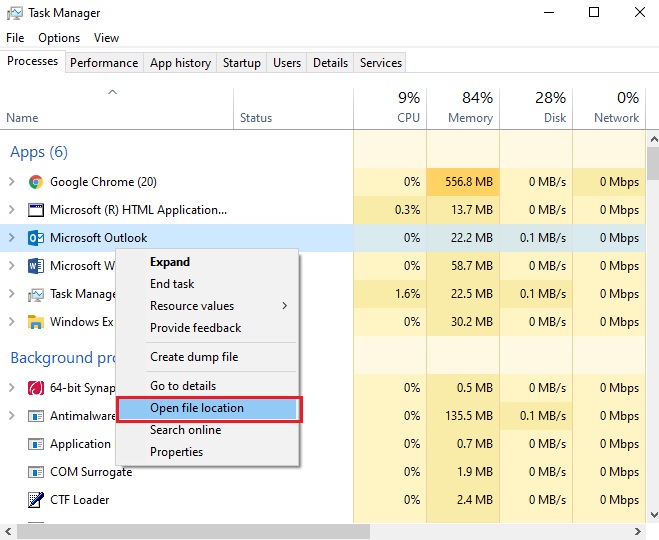
Task: Switch to the App history tab
Action: point(180,63)
